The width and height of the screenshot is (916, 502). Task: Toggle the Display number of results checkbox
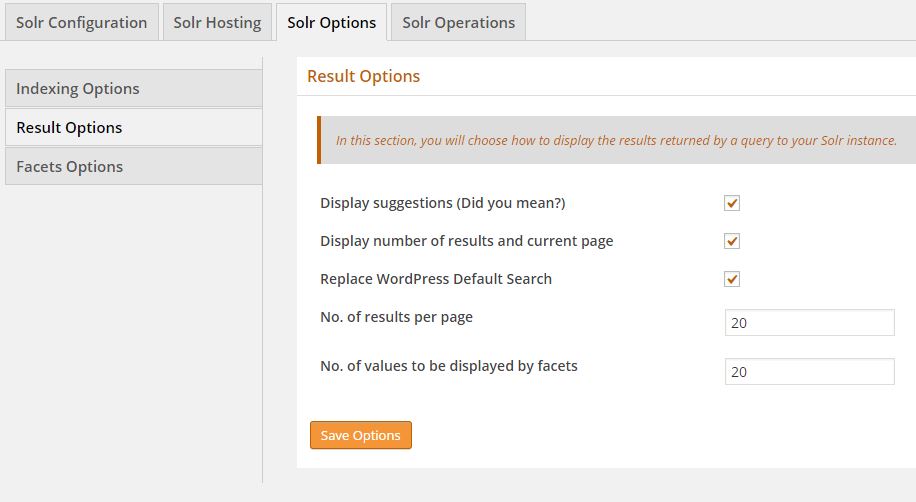pos(732,241)
